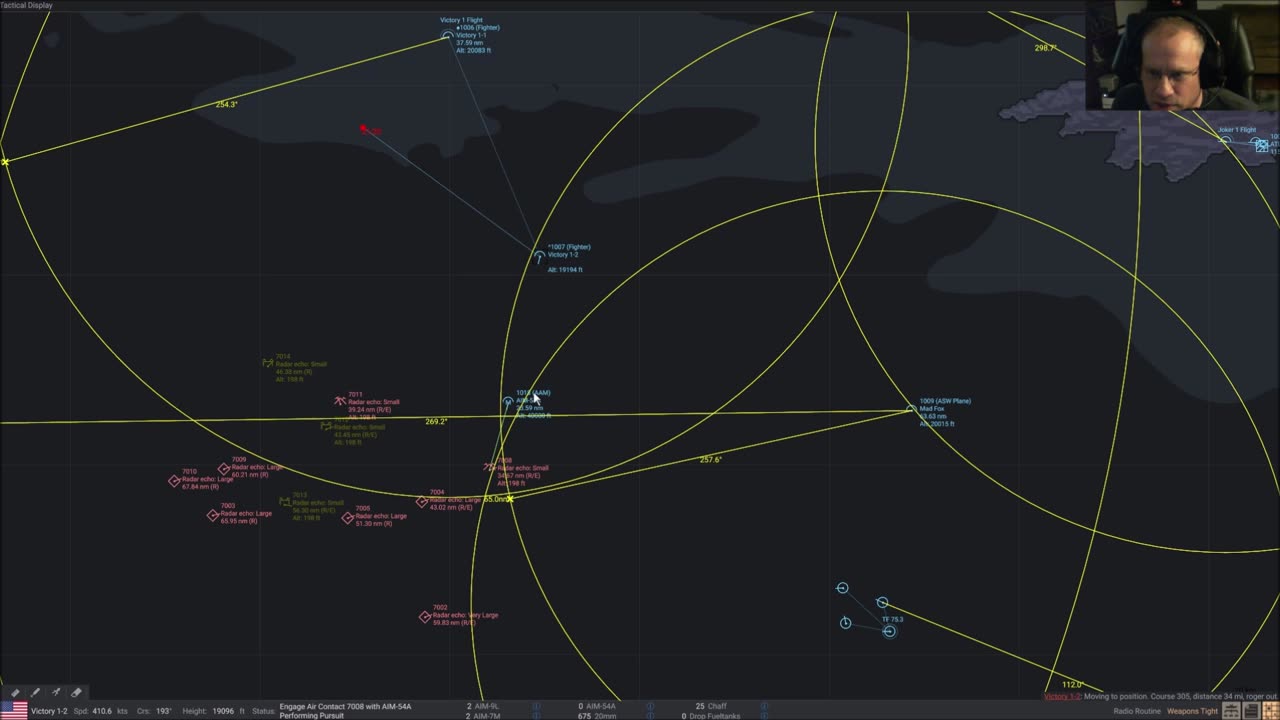The width and height of the screenshot is (1280, 720).
Task: Click the yellow X reference point near 65.0nm
Action: pyautogui.click(x=510, y=498)
